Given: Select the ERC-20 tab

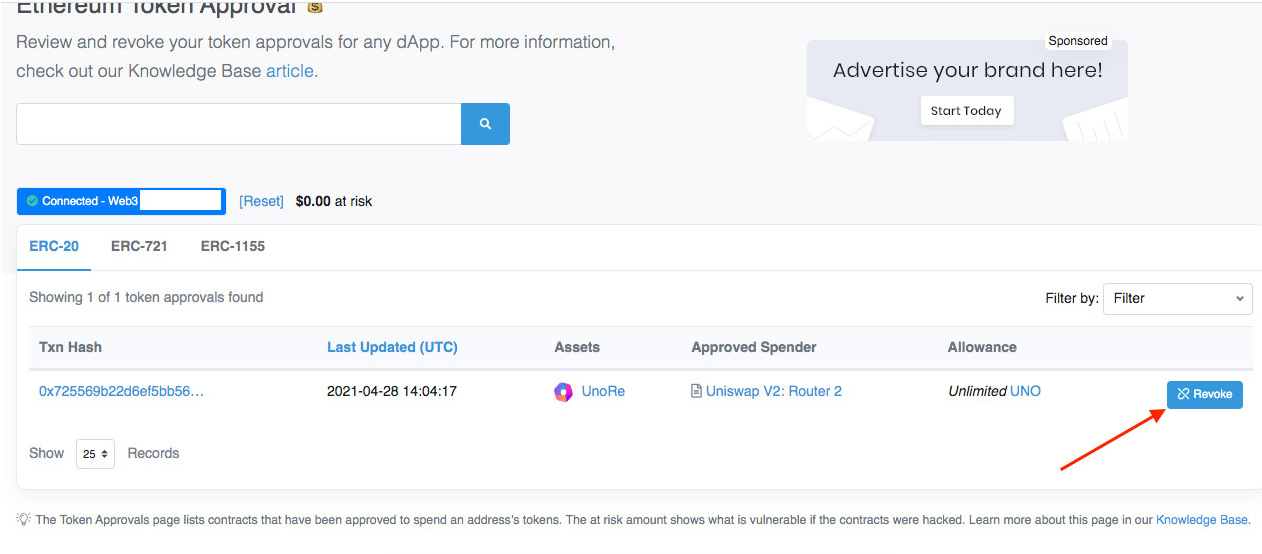Looking at the screenshot, I should pyautogui.click(x=54, y=246).
